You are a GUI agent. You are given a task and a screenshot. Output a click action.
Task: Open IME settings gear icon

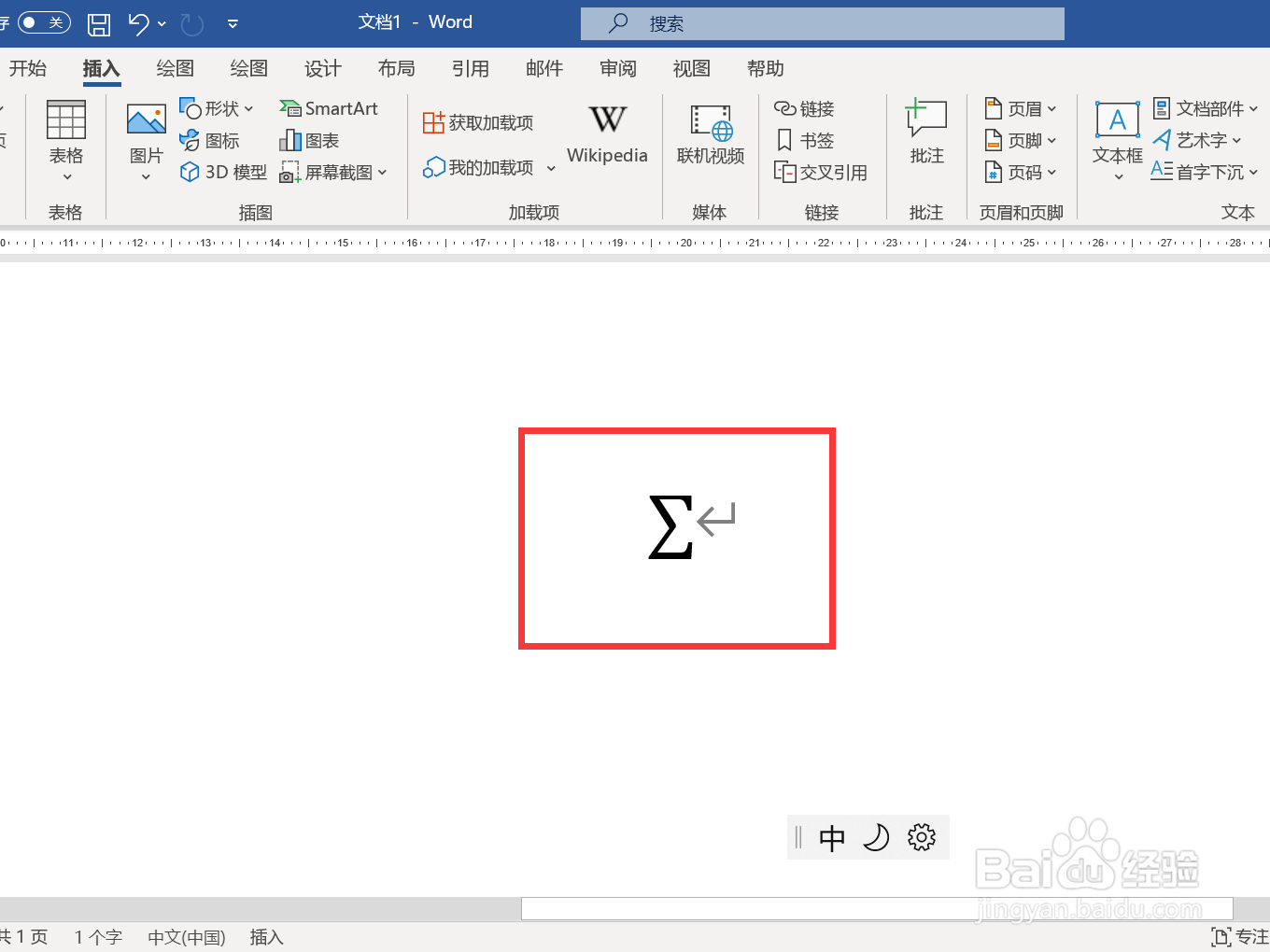click(922, 837)
